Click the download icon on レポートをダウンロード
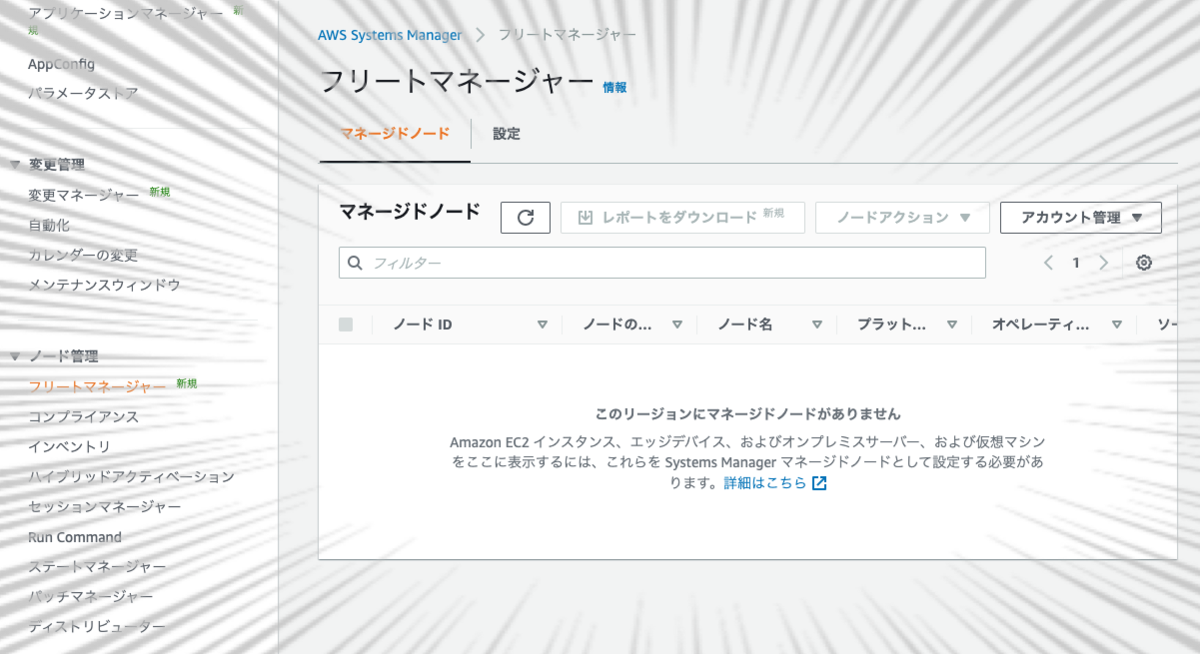The image size is (1200, 654). 586,217
